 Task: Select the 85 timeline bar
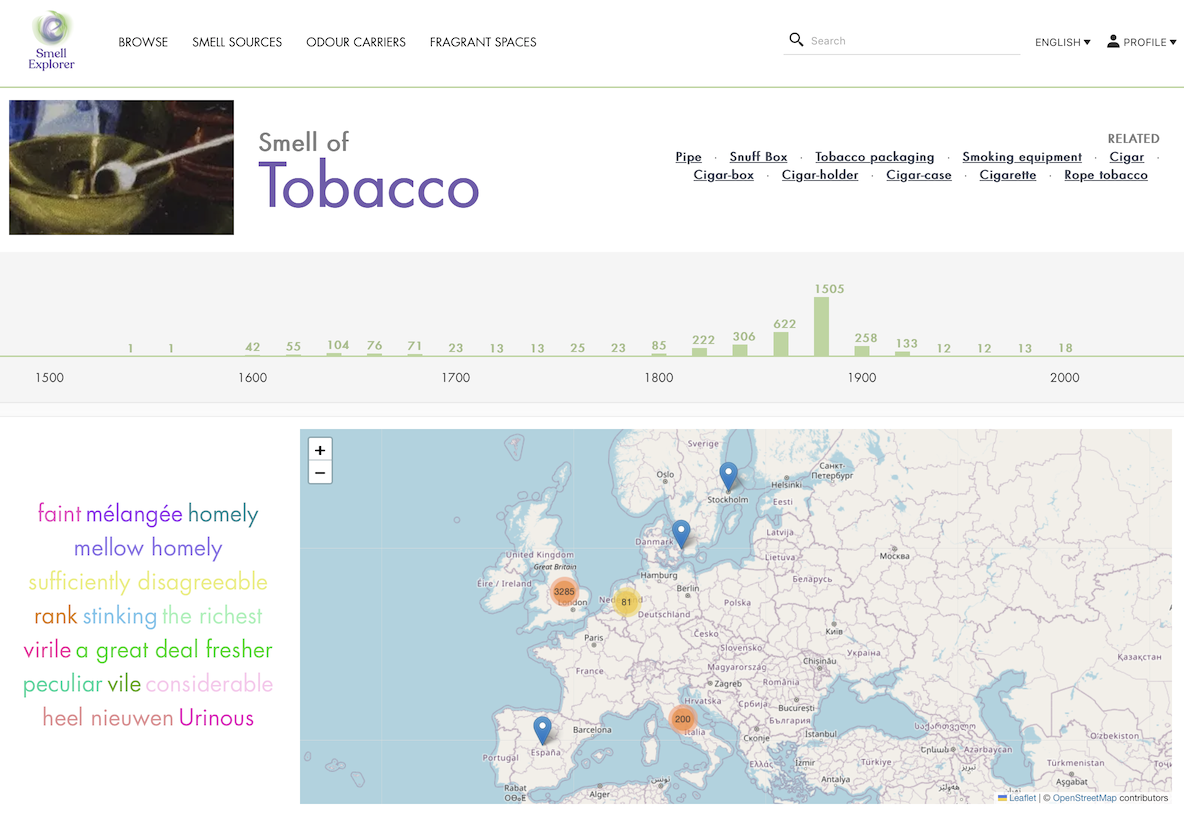tap(659, 353)
